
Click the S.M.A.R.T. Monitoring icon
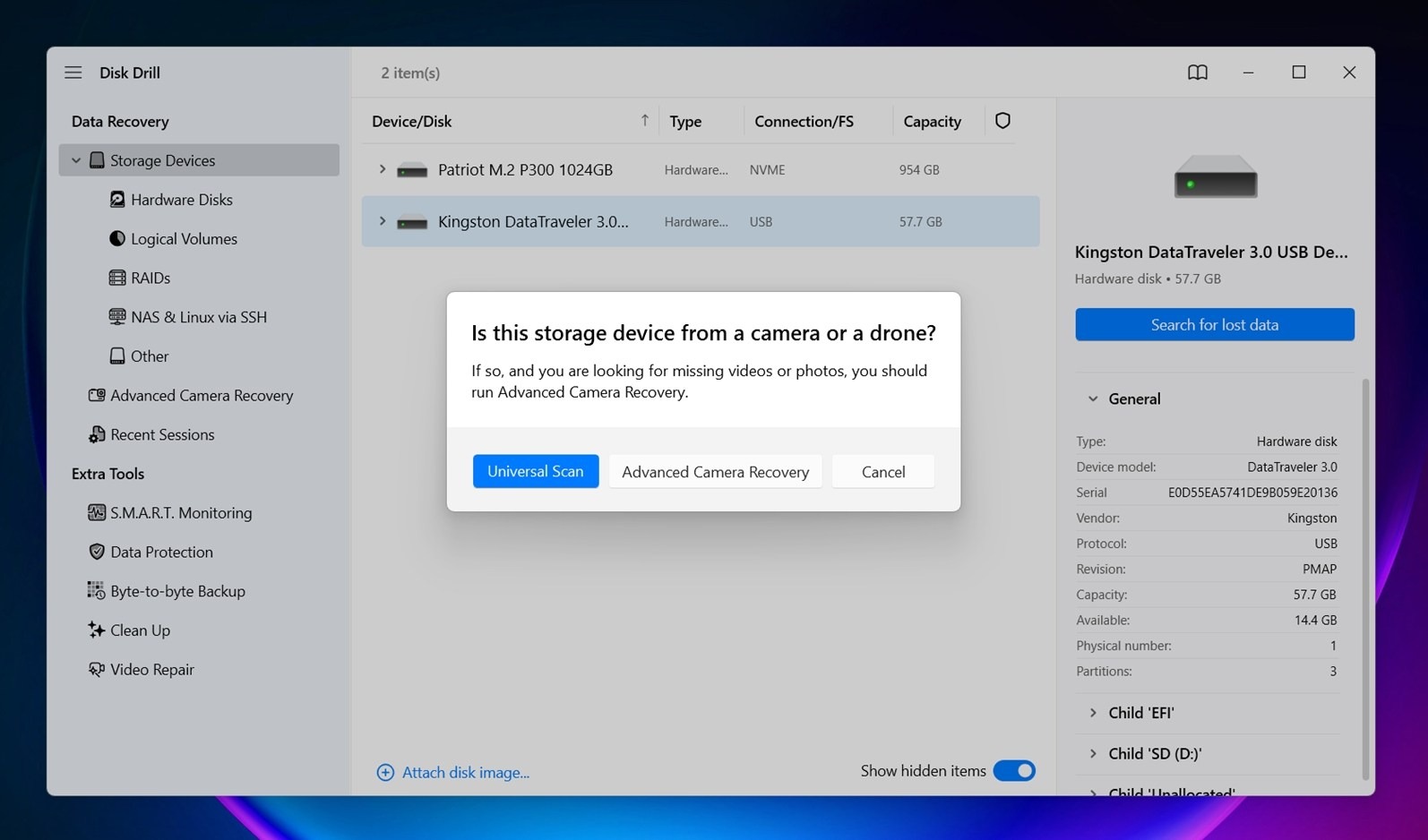tap(97, 512)
